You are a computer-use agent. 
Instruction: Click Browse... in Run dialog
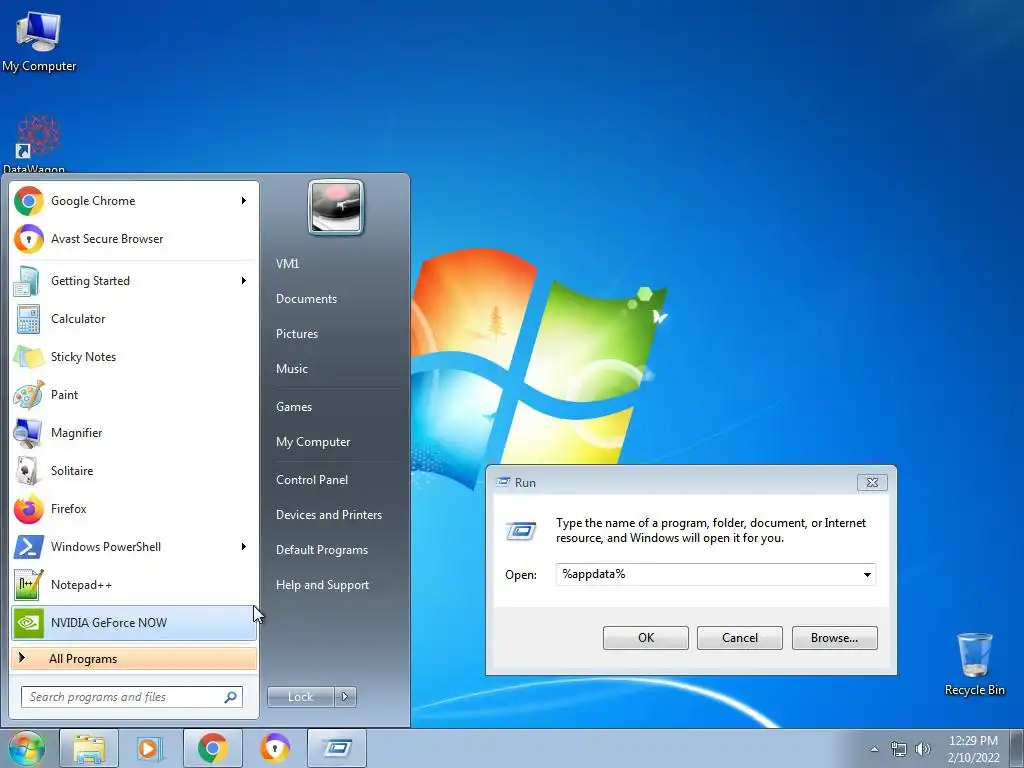[x=835, y=638]
